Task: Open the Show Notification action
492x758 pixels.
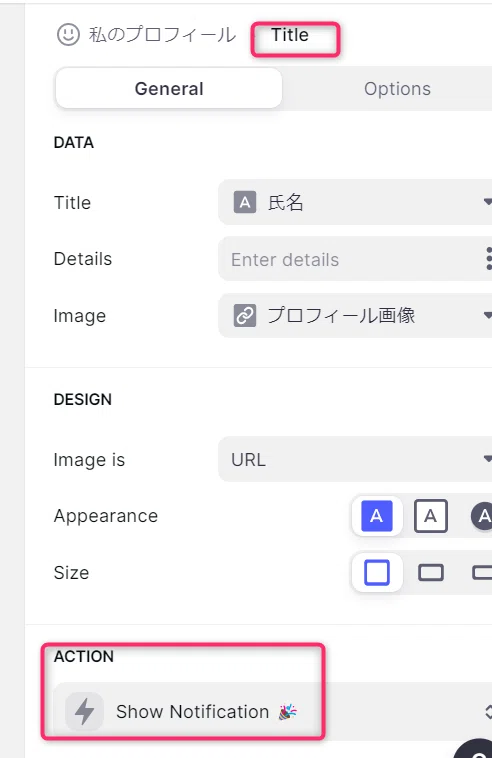Action: tap(271, 711)
